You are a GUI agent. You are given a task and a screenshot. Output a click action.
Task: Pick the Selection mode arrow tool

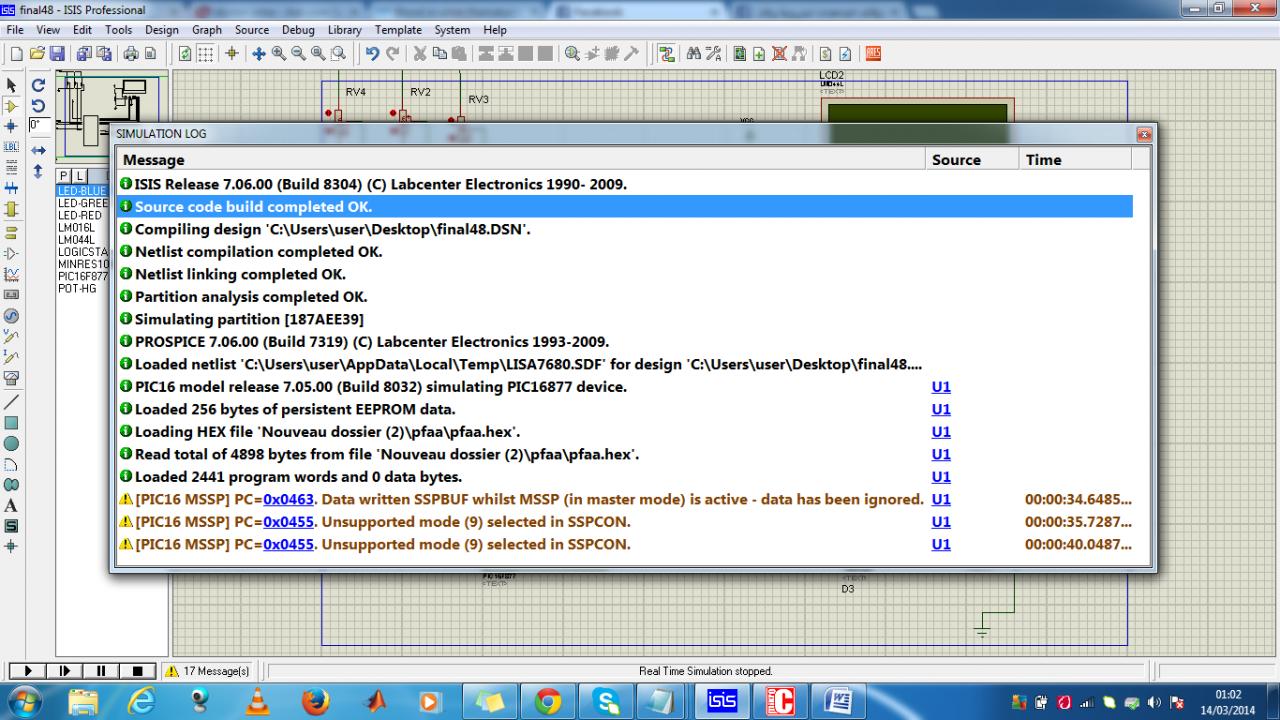[12, 86]
